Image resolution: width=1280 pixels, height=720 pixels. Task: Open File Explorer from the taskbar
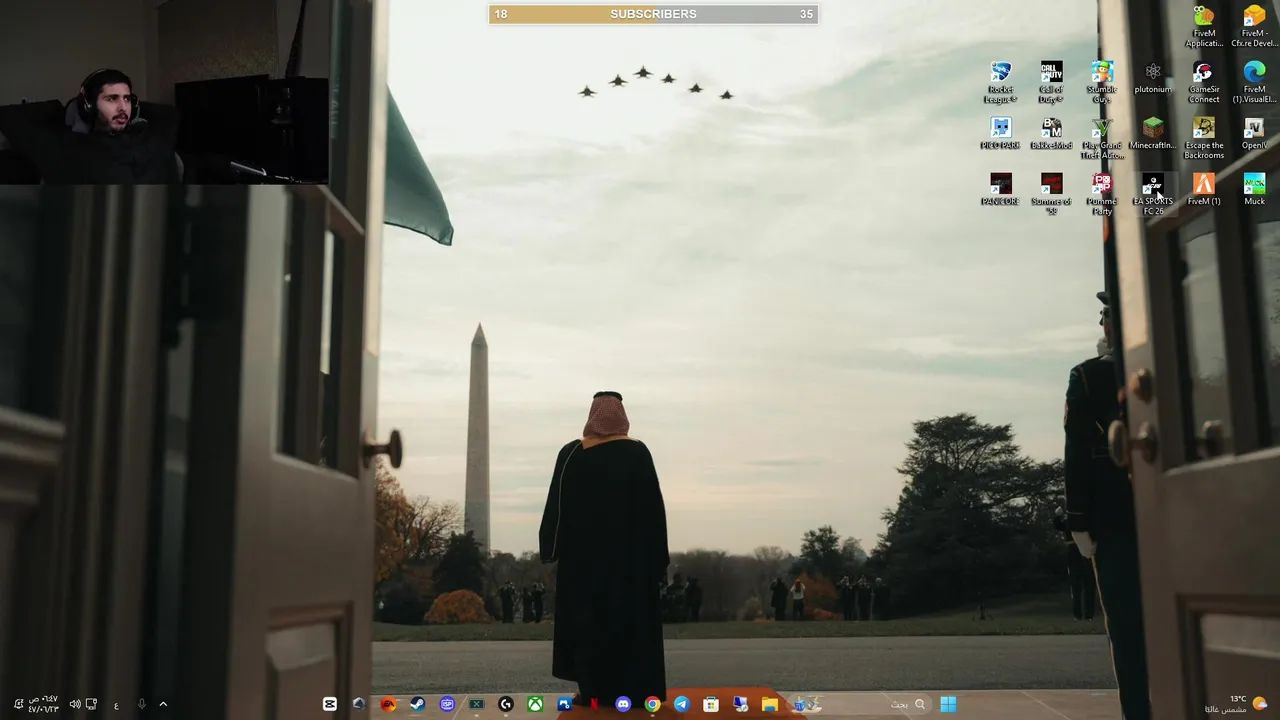tap(769, 704)
